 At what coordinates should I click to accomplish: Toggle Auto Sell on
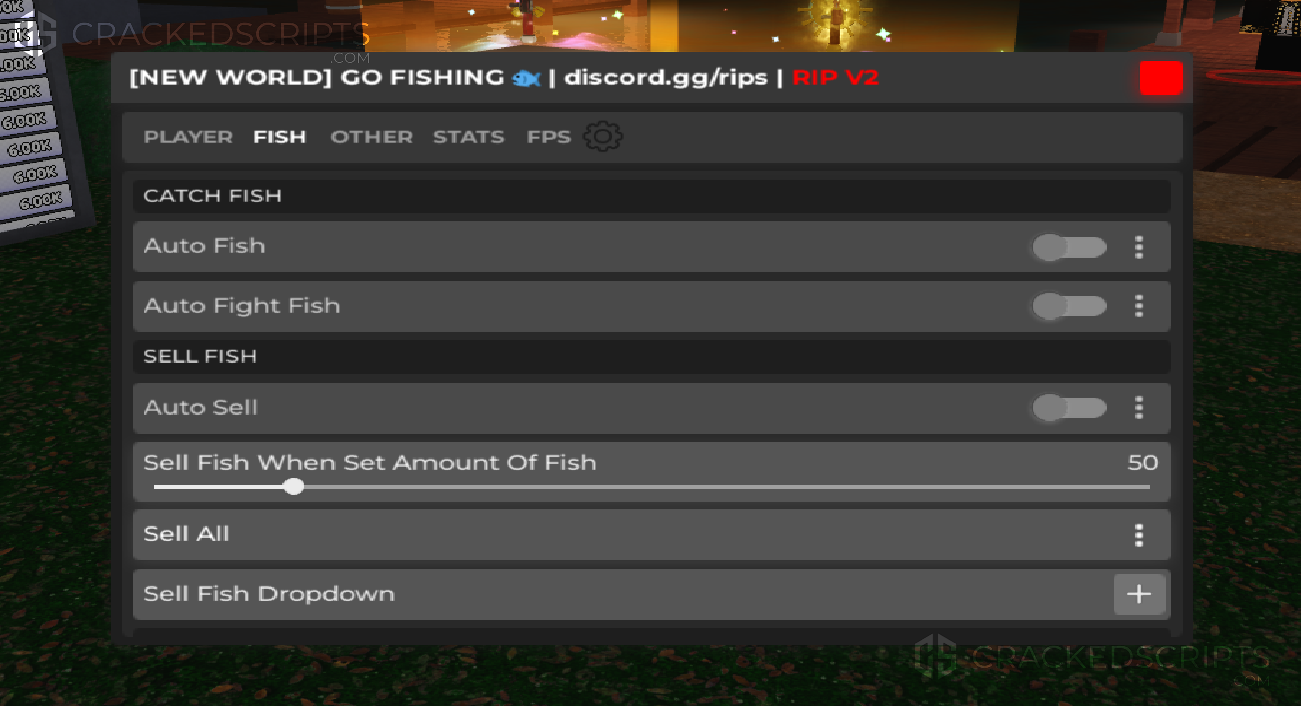pos(1070,408)
